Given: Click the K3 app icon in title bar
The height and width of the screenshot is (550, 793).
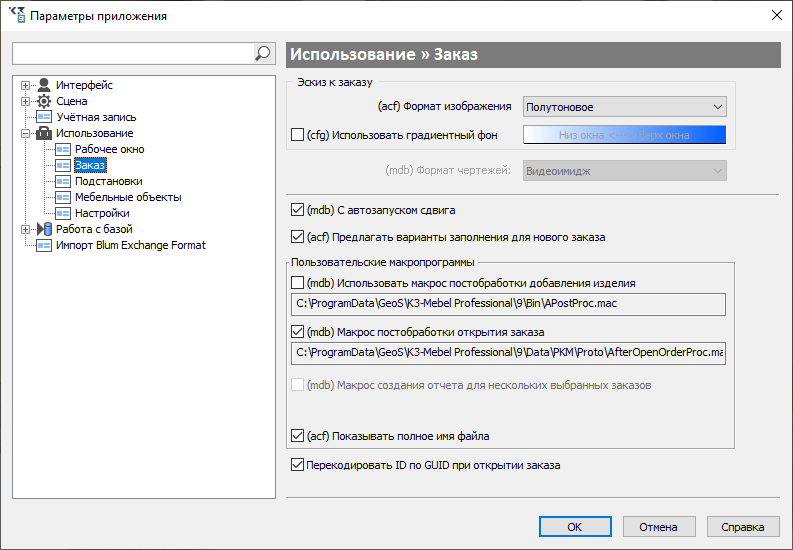Looking at the screenshot, I should (17, 15).
